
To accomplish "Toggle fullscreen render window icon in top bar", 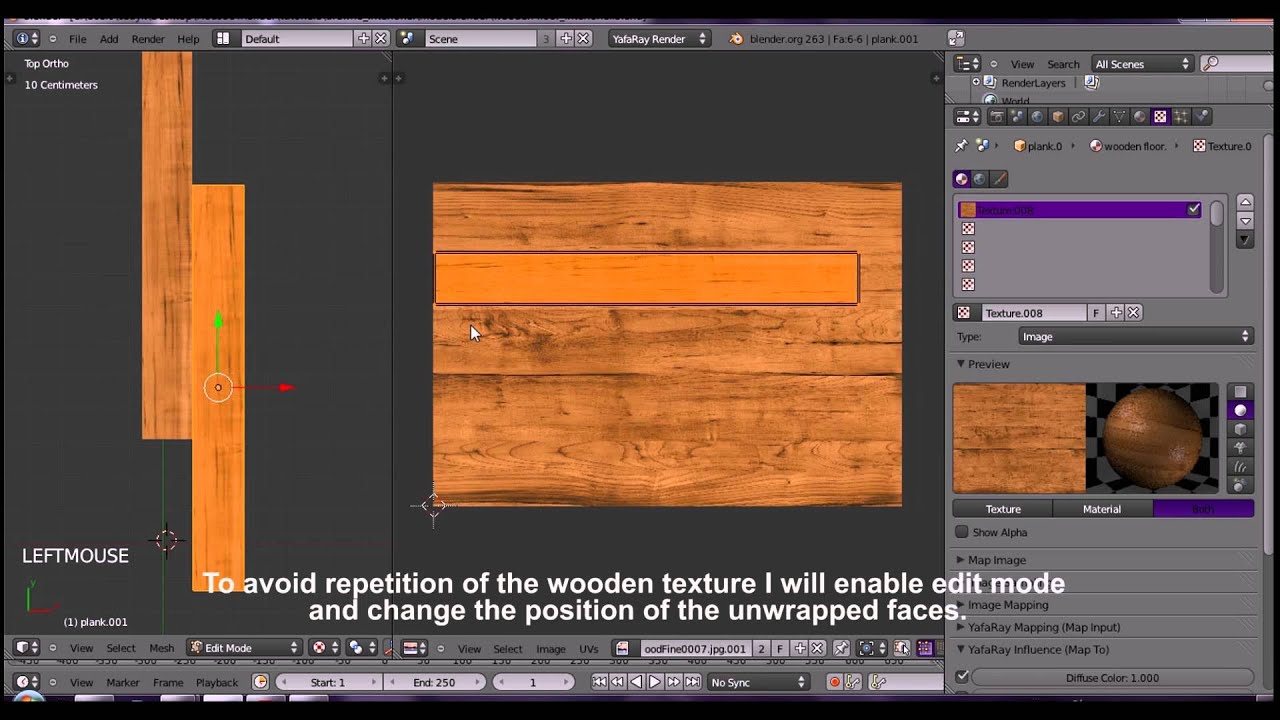I will point(955,38).
